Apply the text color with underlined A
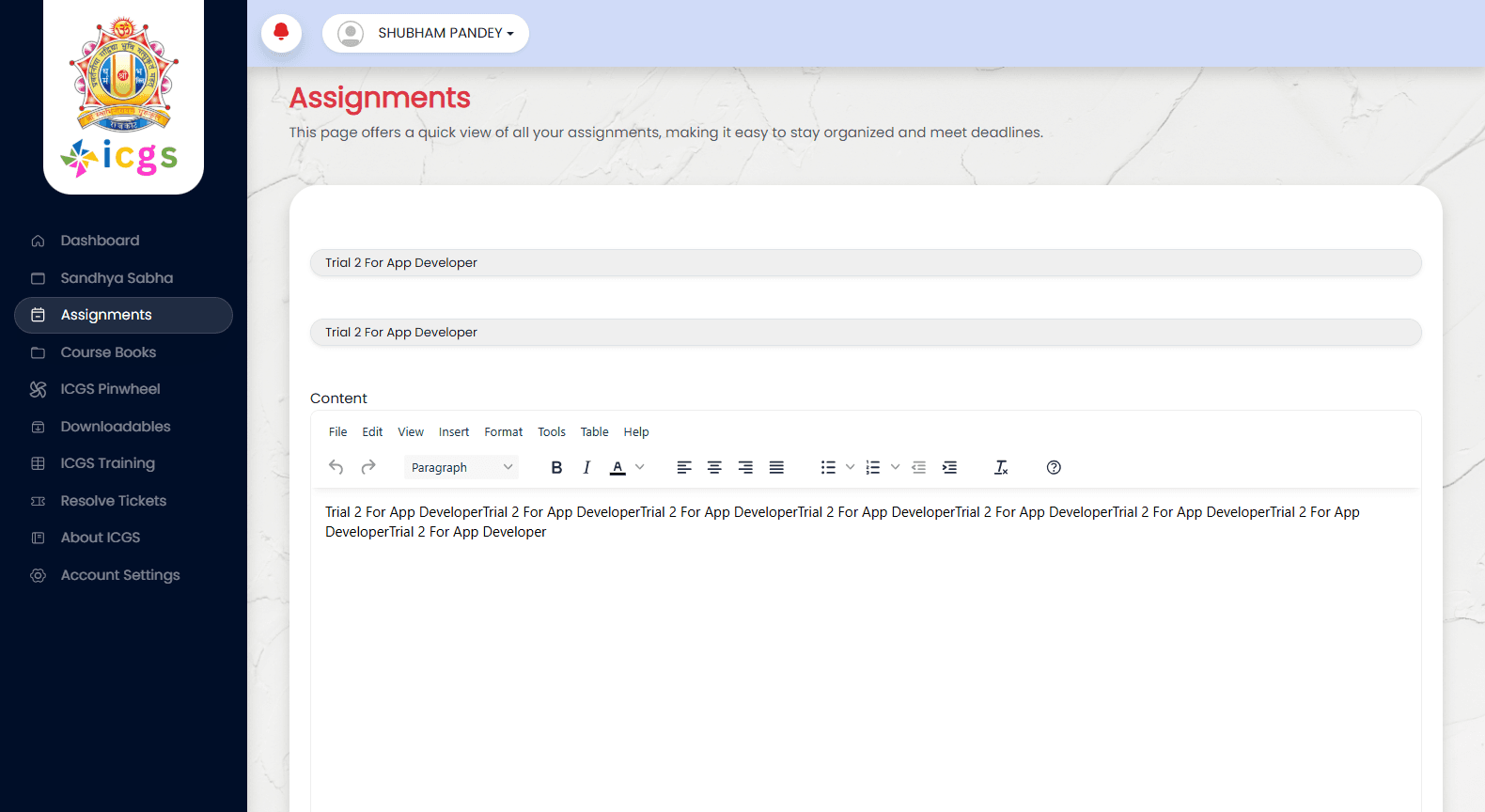Image resolution: width=1485 pixels, height=812 pixels. coord(617,467)
